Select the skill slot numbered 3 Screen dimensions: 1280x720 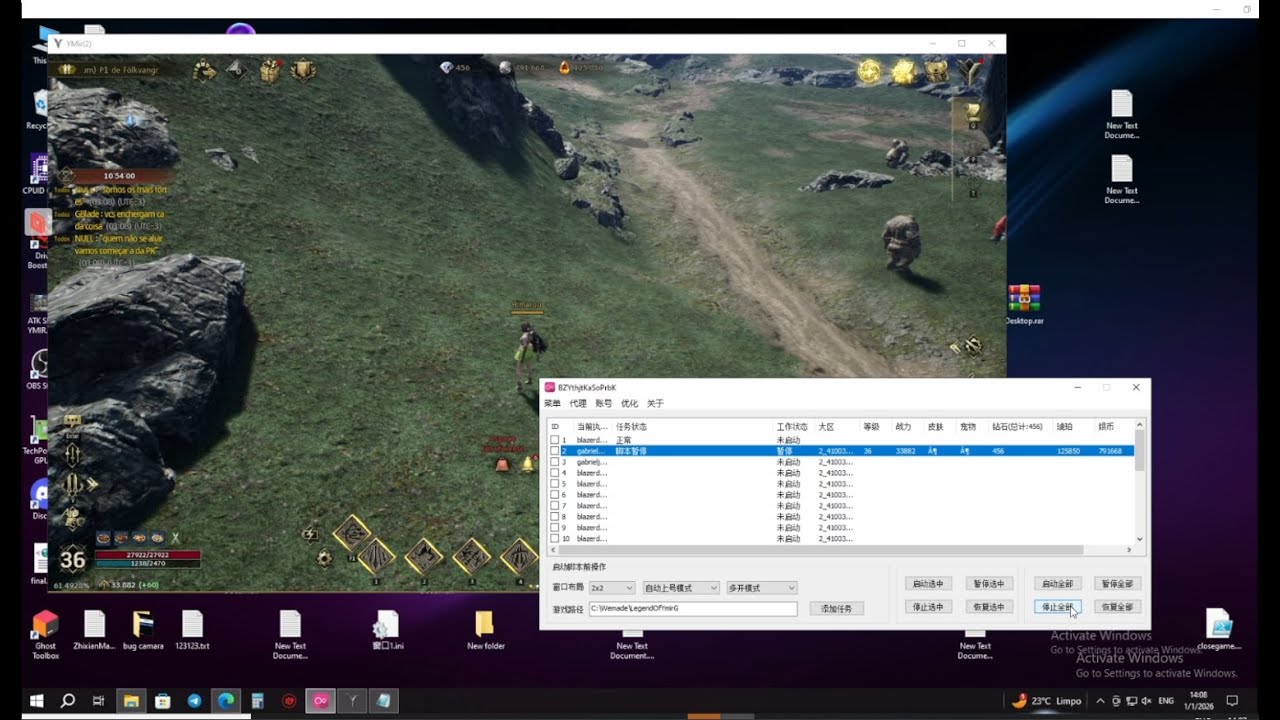(x=472, y=557)
